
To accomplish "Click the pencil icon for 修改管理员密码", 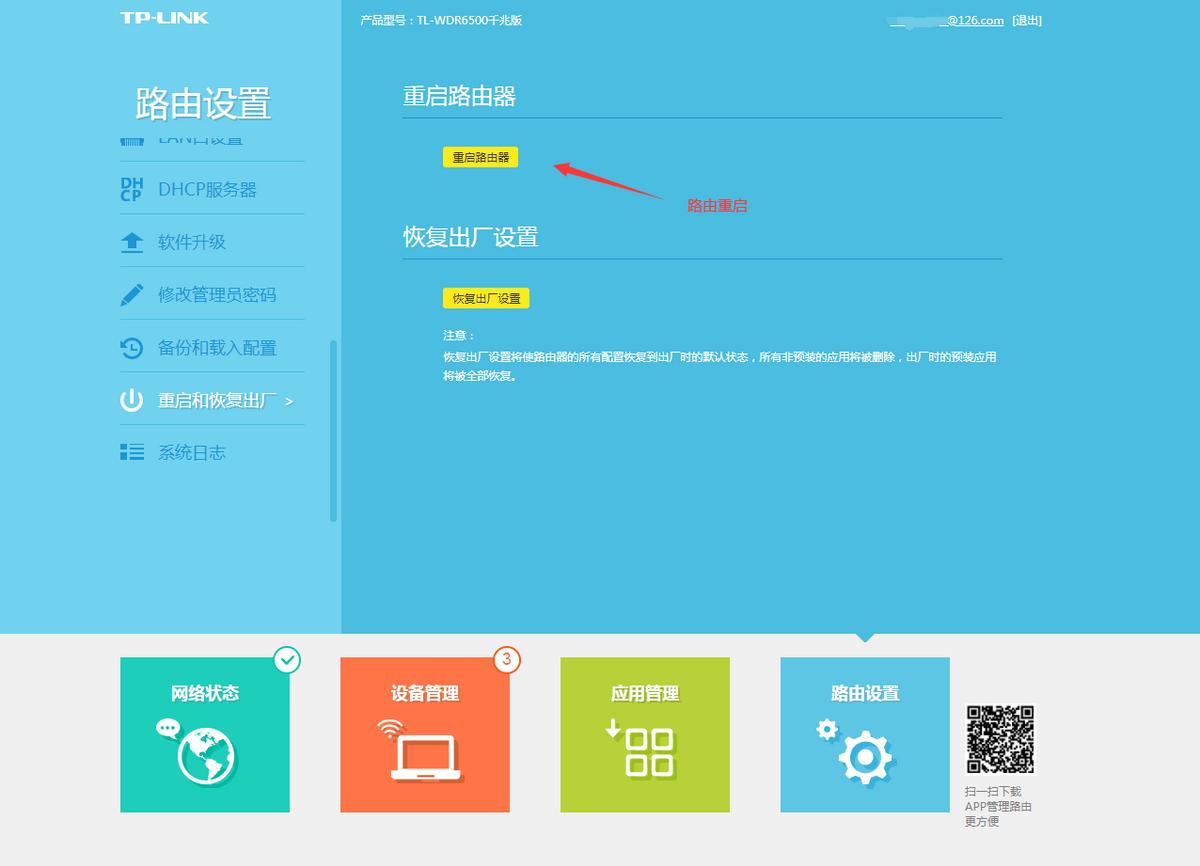I will point(133,293).
